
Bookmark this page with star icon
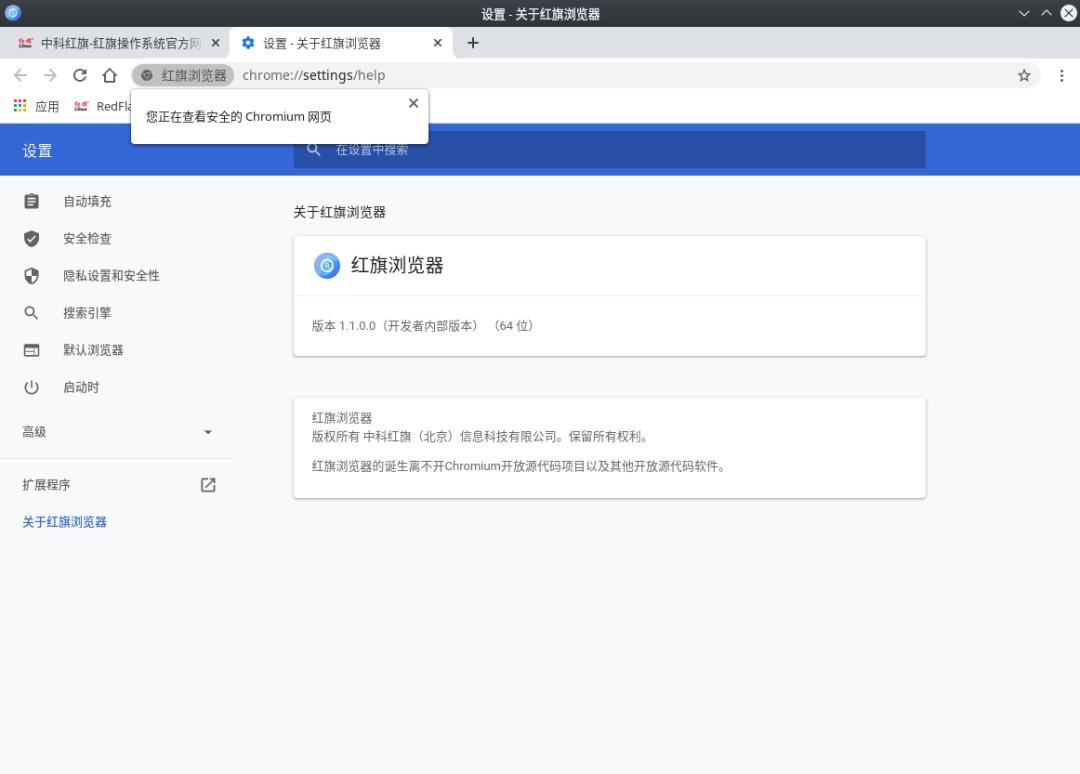[1024, 75]
